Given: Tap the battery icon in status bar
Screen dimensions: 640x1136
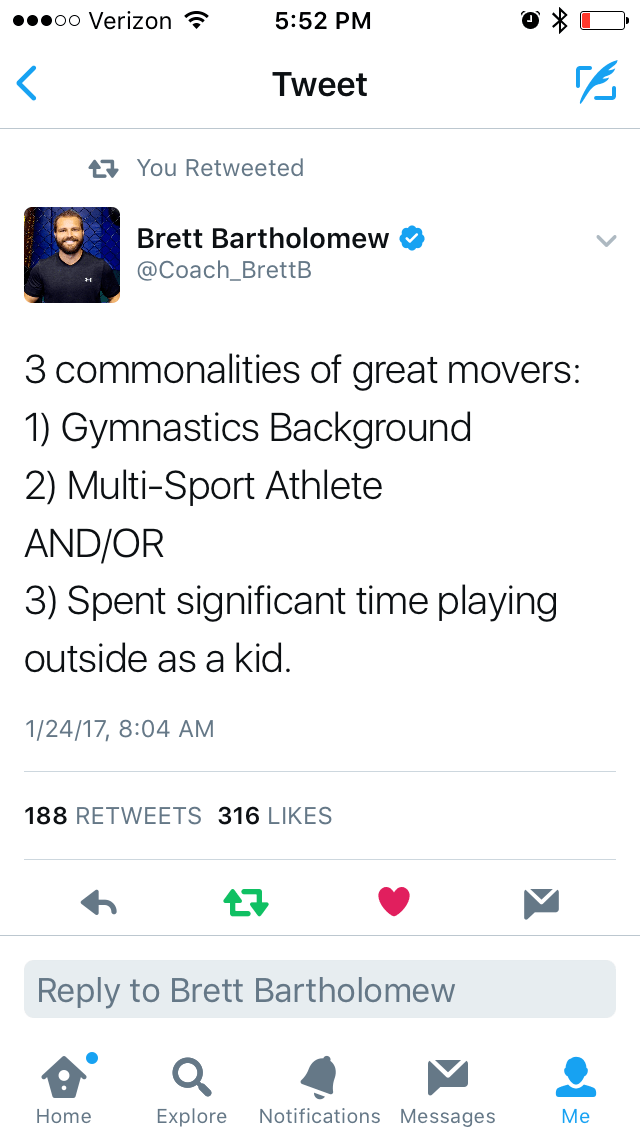Looking at the screenshot, I should 602,20.
